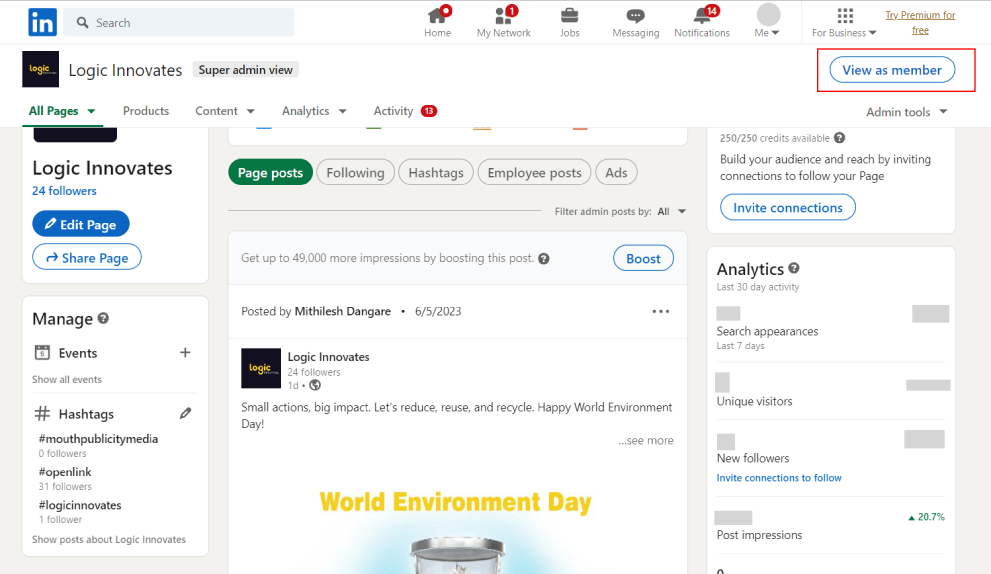Open Post impressions analytics
The image size is (991, 574).
point(759,535)
